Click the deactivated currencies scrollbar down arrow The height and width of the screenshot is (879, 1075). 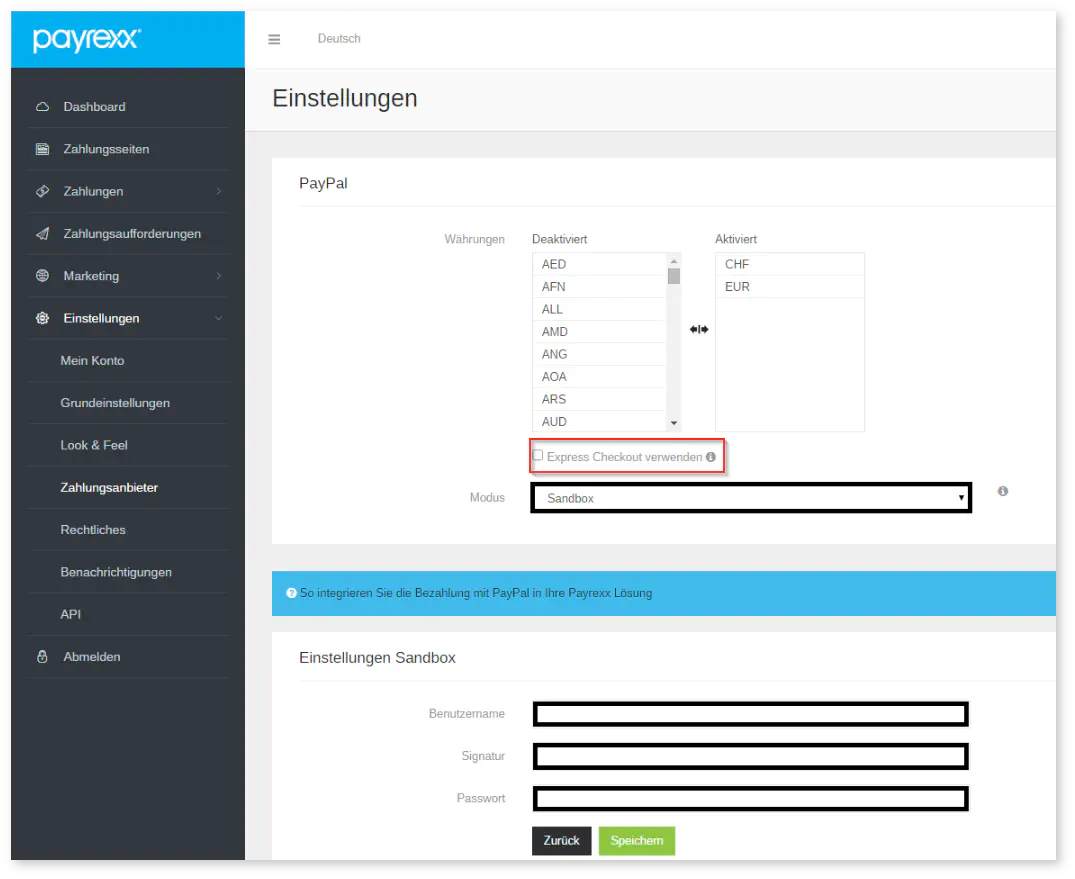(674, 423)
